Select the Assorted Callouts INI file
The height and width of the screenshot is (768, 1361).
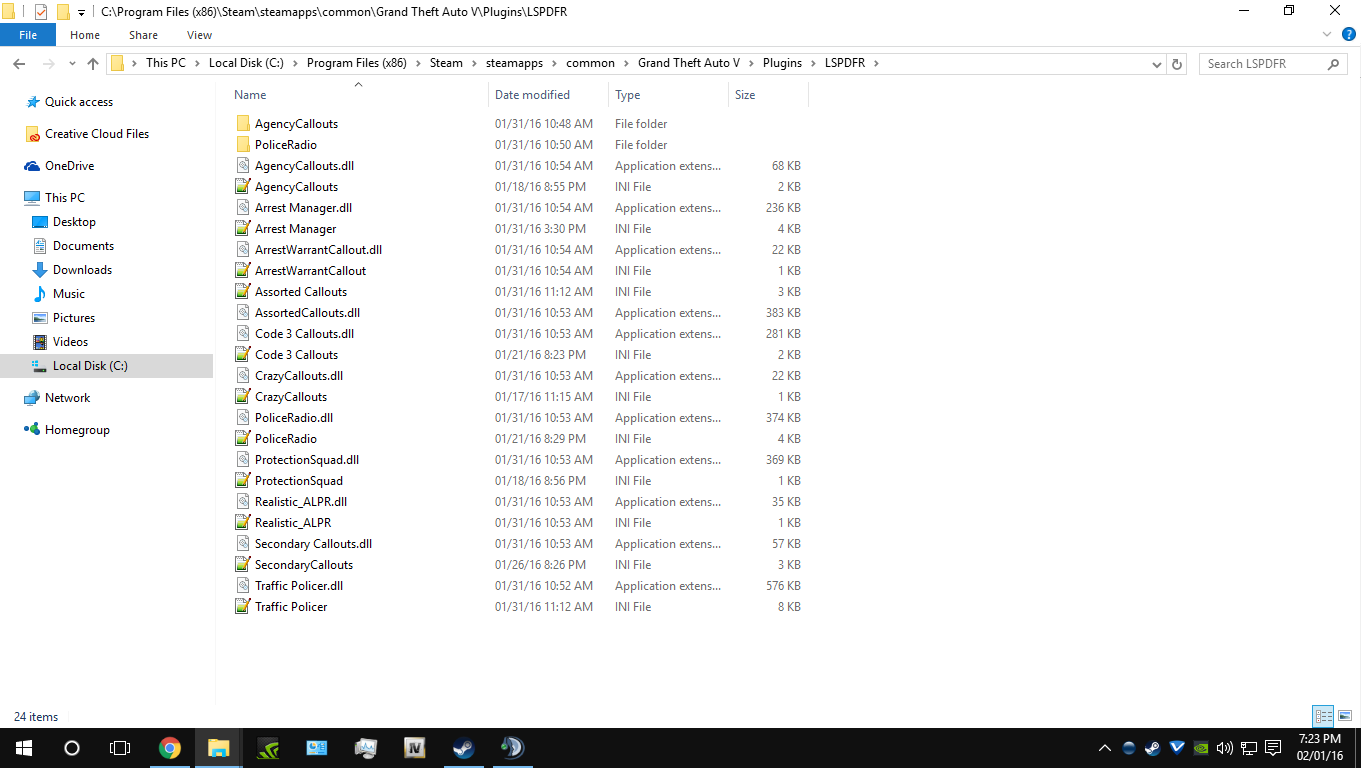[301, 292]
